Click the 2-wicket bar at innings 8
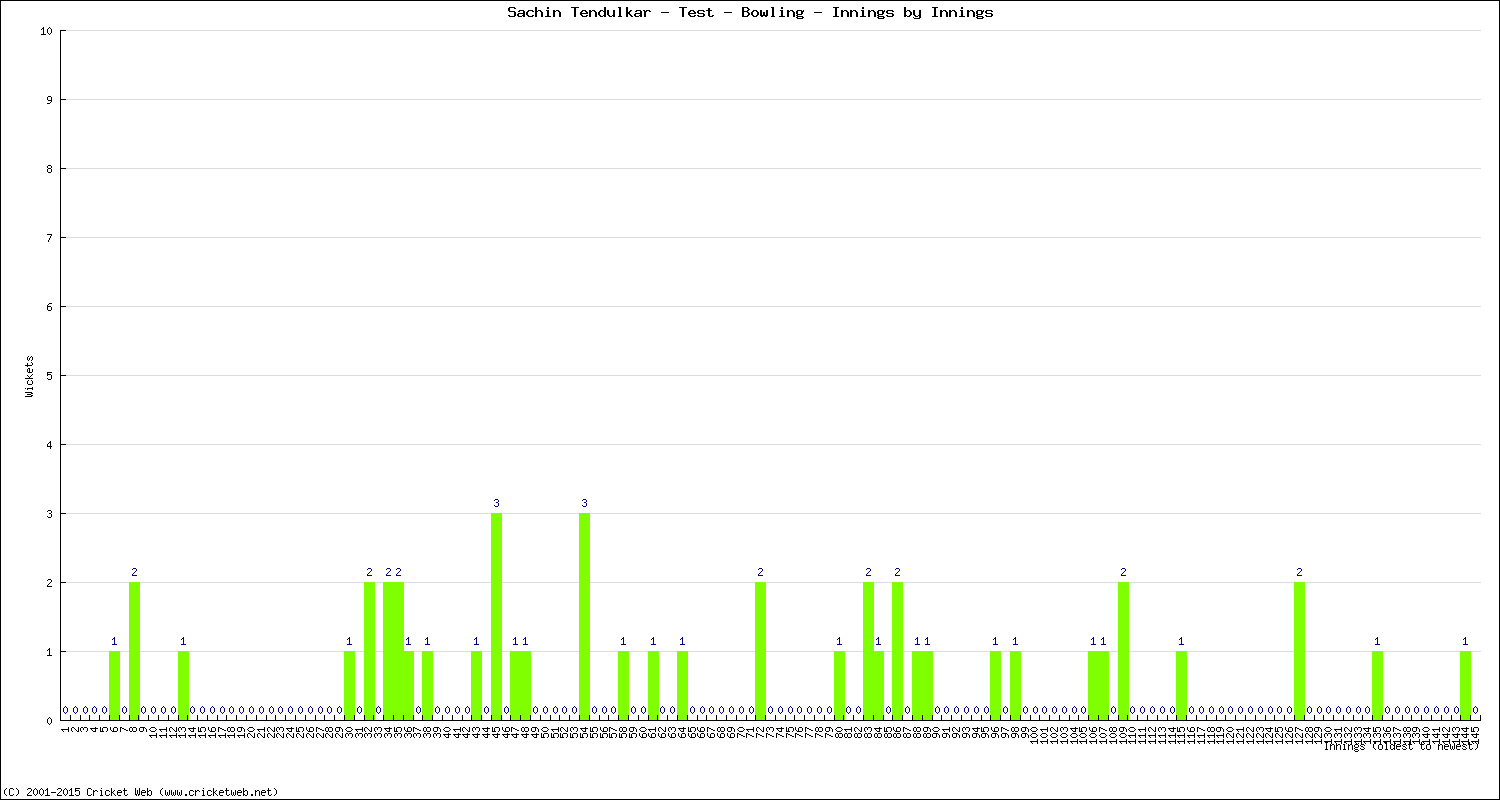This screenshot has height=800, width=1500. pos(134,651)
